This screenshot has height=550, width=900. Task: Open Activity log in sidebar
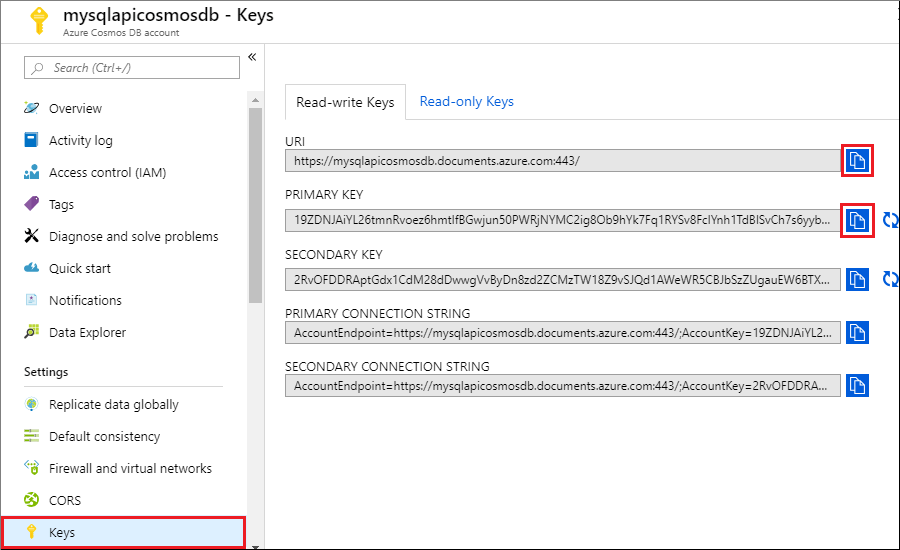[80, 140]
